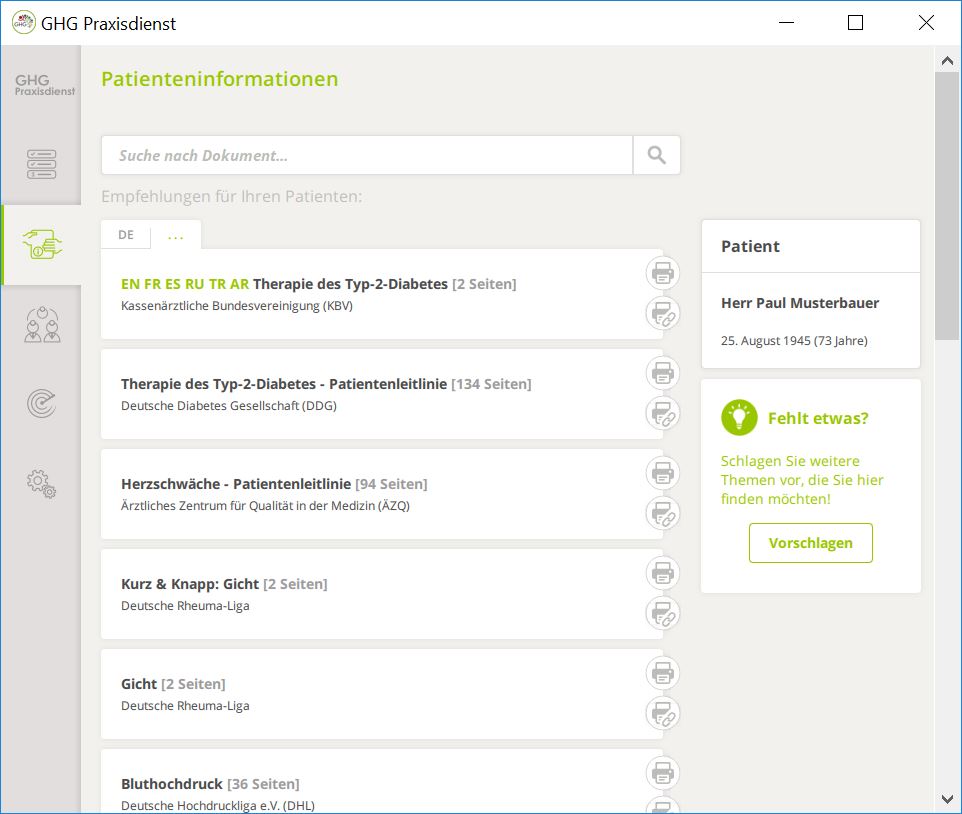Viewport: 962px width, 814px height.
Task: Click the search magnifier icon
Action: [656, 155]
